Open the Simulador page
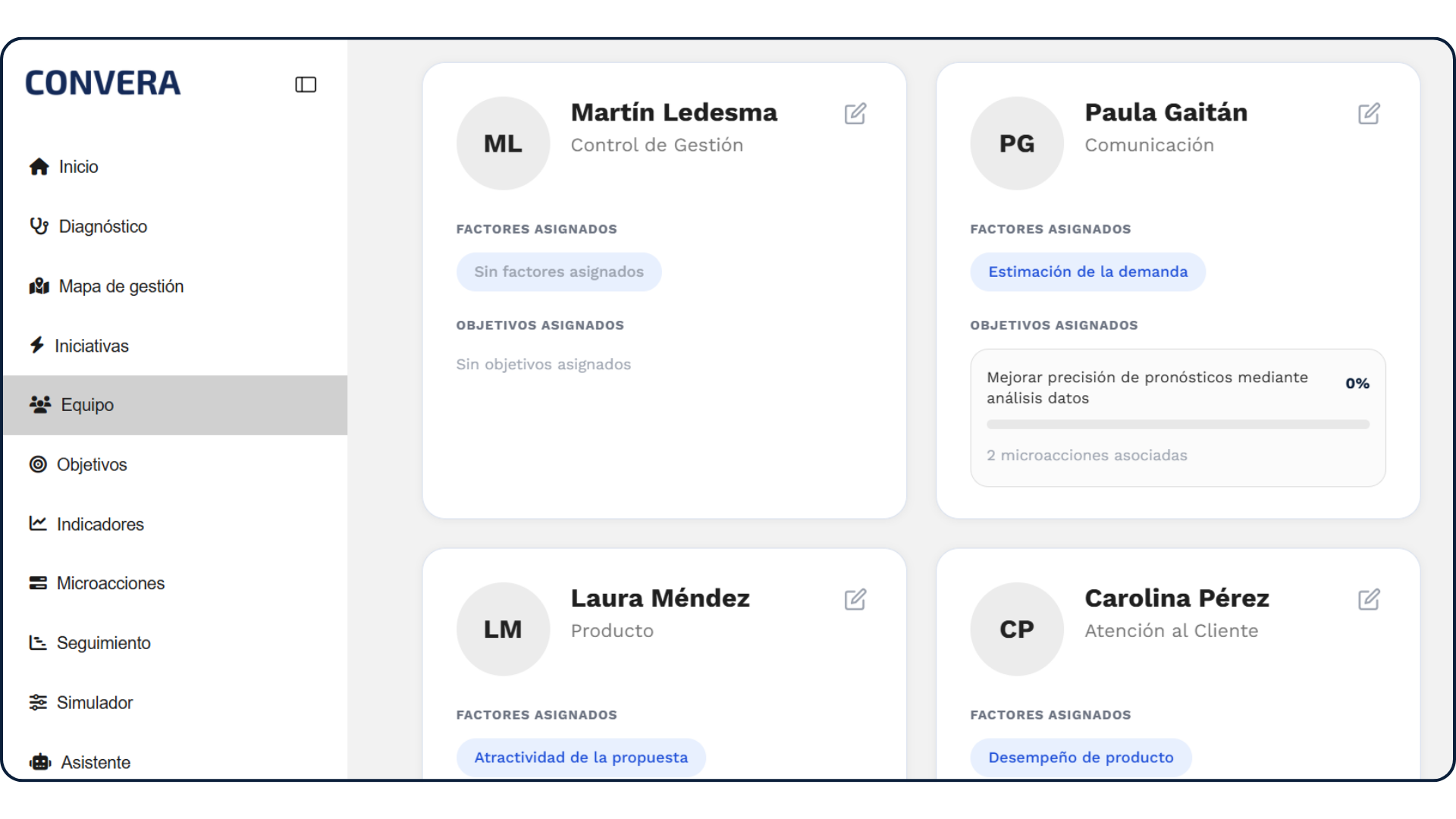The height and width of the screenshot is (819, 1456). (x=175, y=702)
